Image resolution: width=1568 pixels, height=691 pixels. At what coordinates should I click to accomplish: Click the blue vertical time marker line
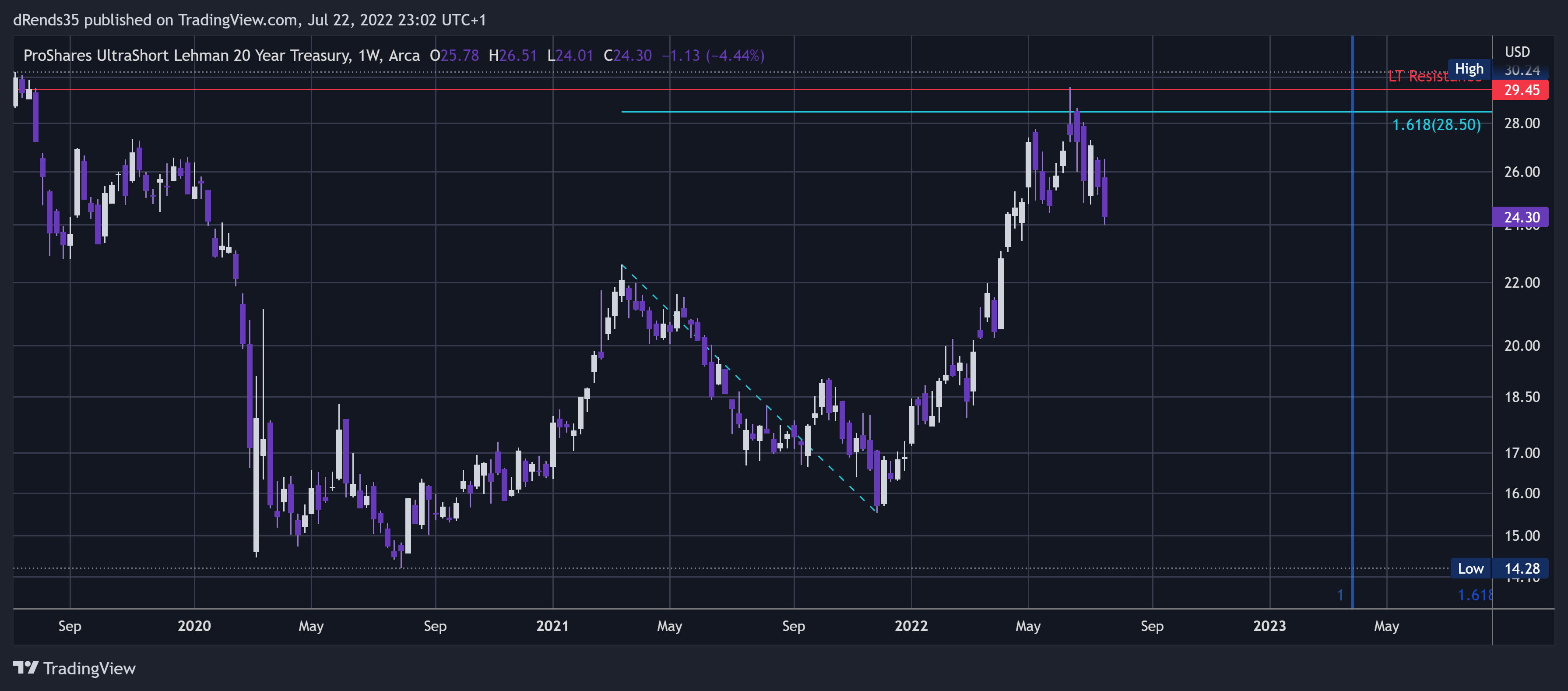1353,321
